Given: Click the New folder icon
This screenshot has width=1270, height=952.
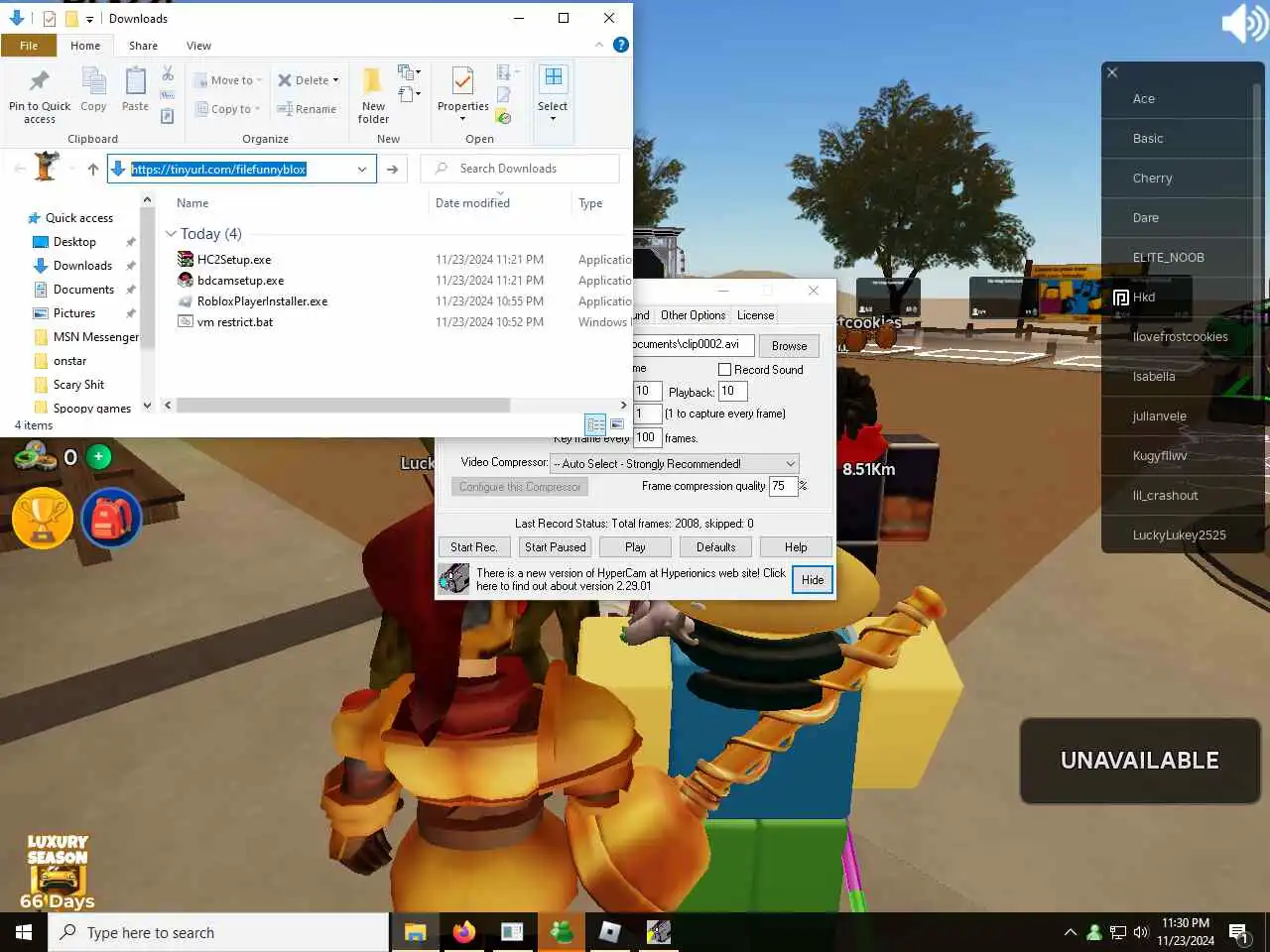Looking at the screenshot, I should click(x=373, y=81).
